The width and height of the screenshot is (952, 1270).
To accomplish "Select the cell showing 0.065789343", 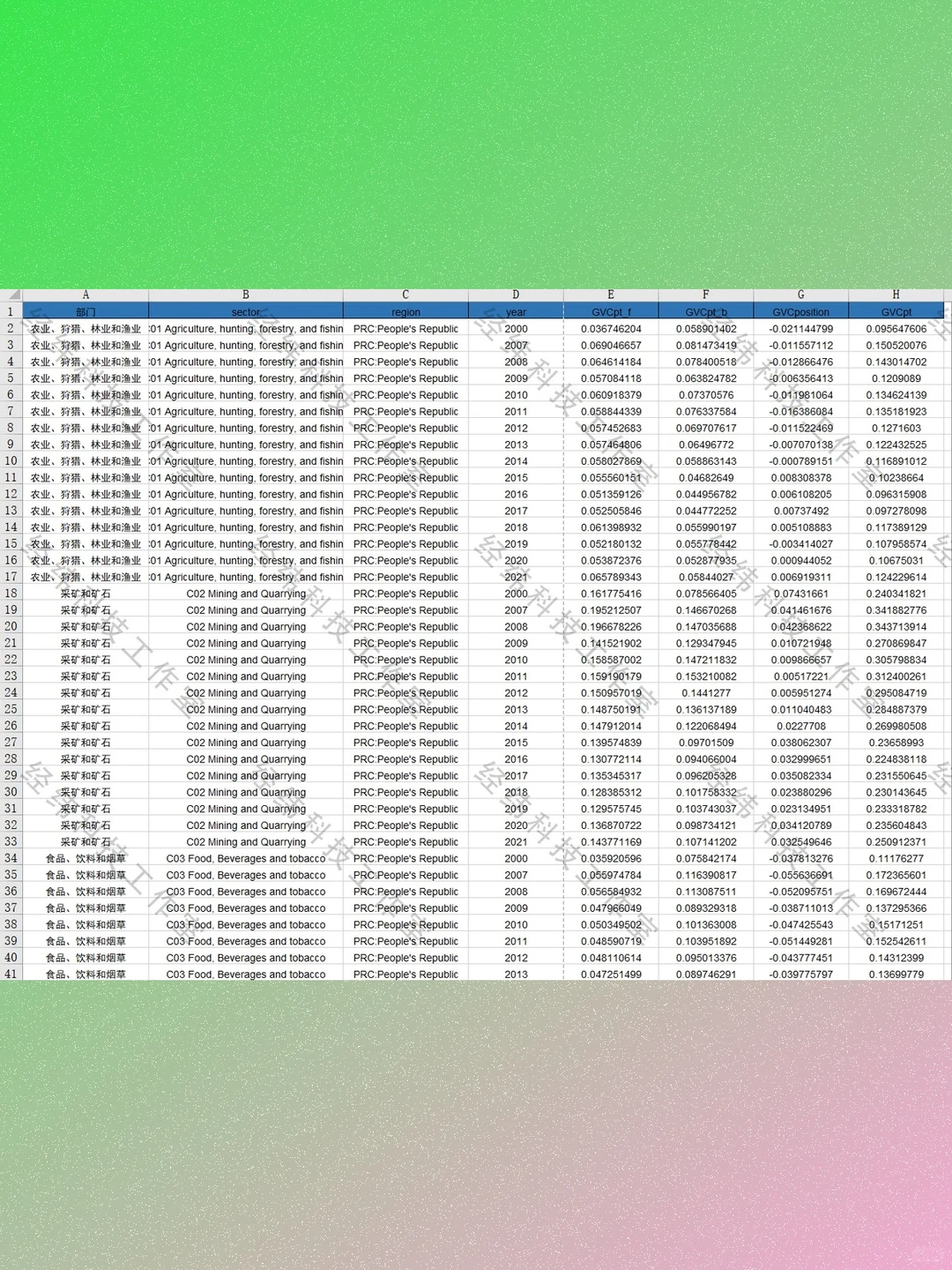I will click(x=611, y=577).
